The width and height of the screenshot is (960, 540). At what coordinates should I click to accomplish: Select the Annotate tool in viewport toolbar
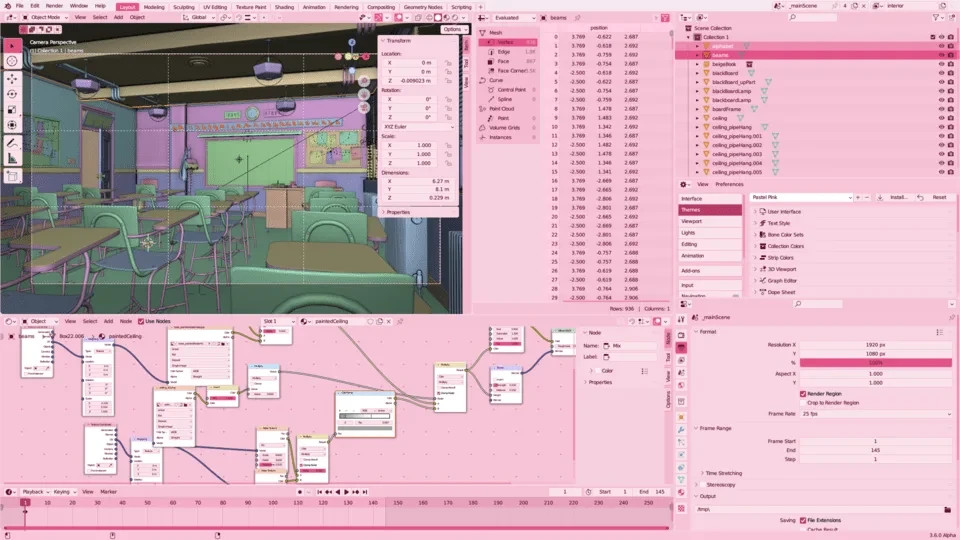pyautogui.click(x=12, y=143)
